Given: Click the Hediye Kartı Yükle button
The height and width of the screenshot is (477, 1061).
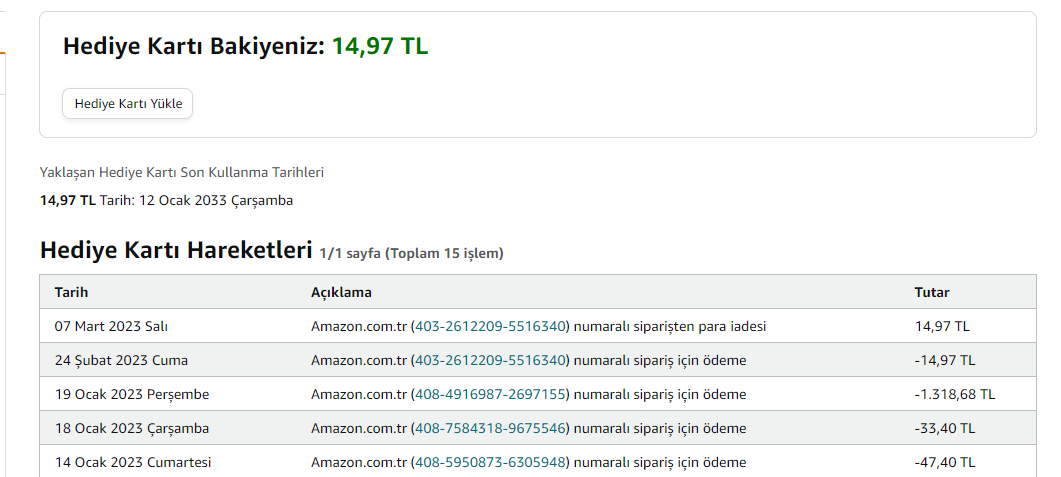Looking at the screenshot, I should pos(128,103).
